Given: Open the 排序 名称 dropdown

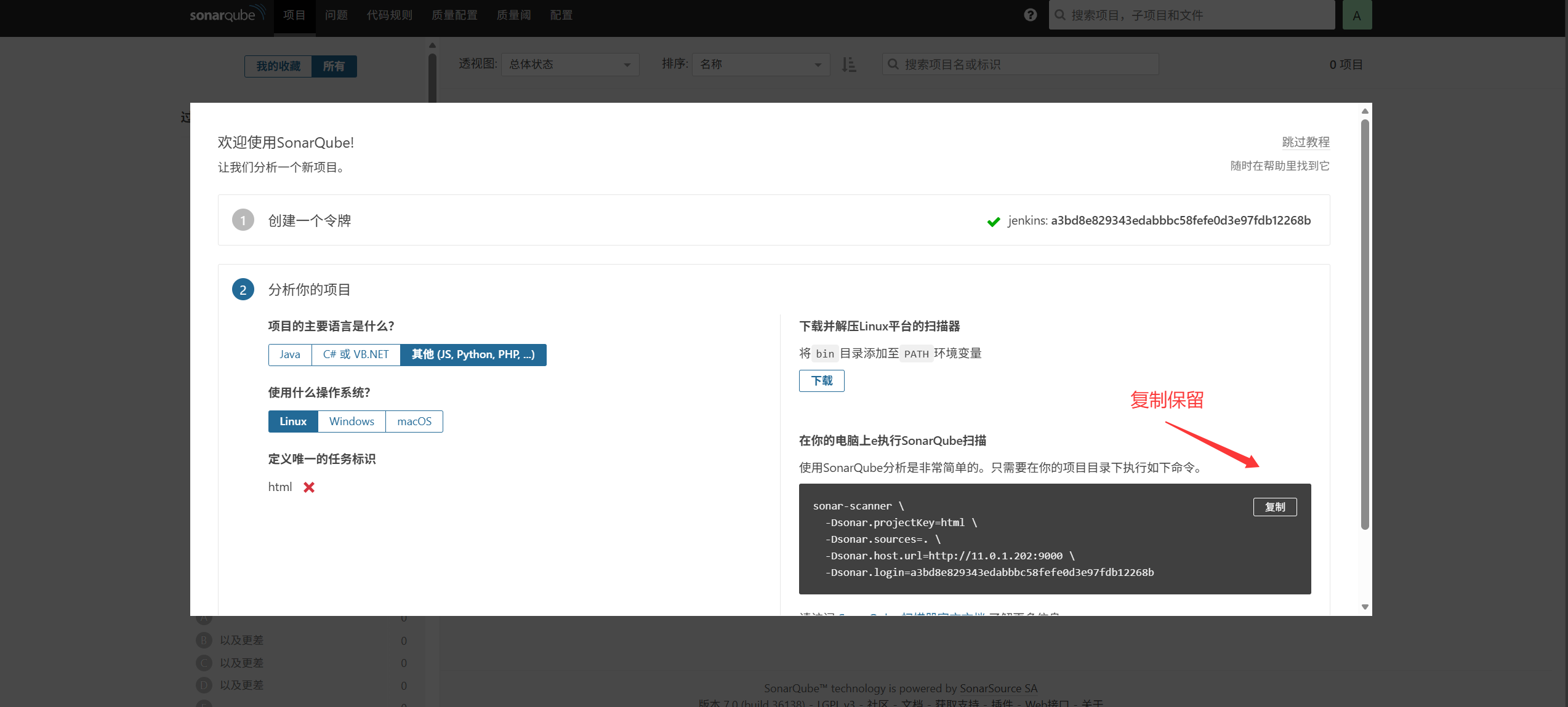Looking at the screenshot, I should 761,65.
